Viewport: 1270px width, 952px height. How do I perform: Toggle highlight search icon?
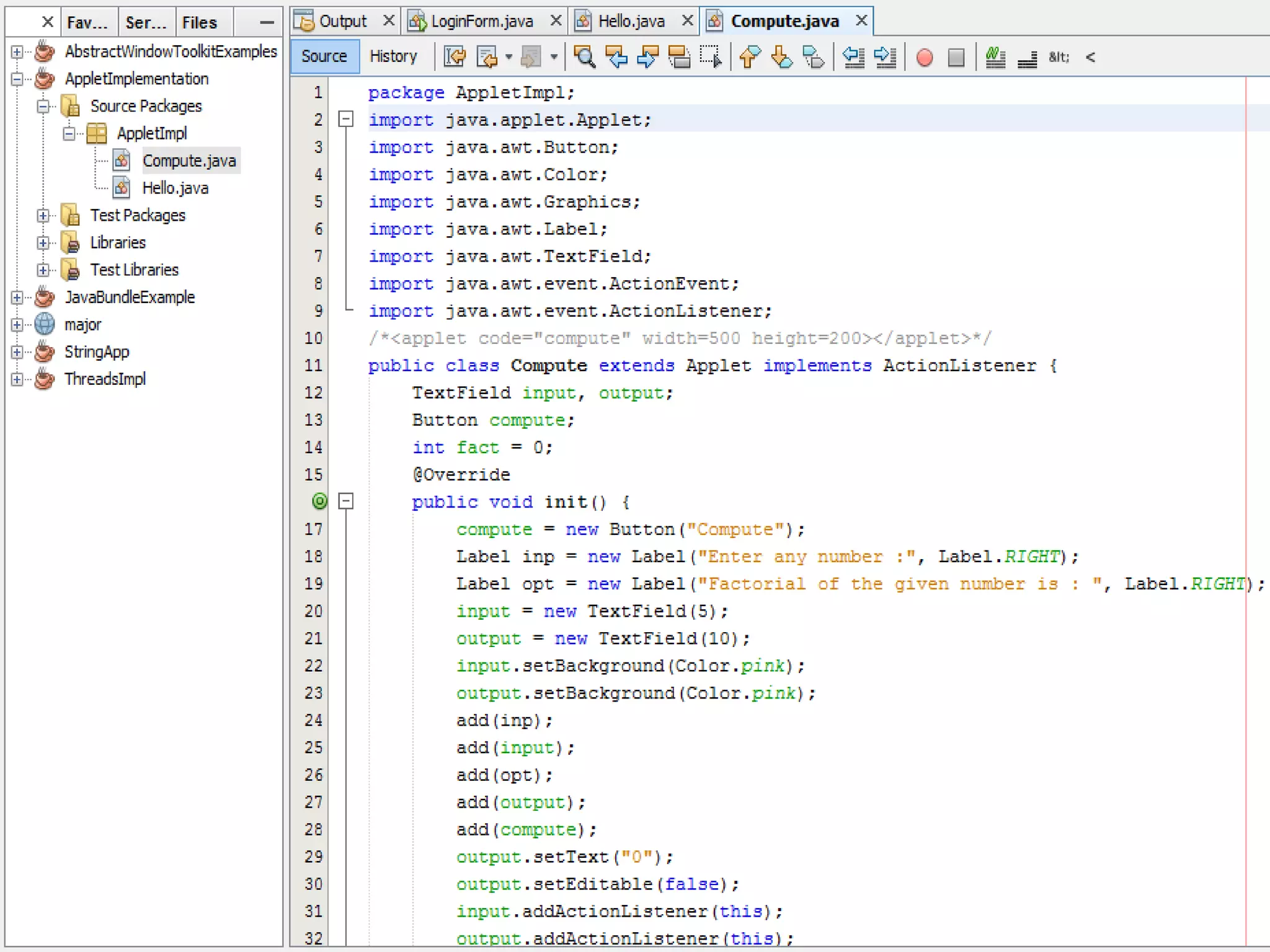679,57
